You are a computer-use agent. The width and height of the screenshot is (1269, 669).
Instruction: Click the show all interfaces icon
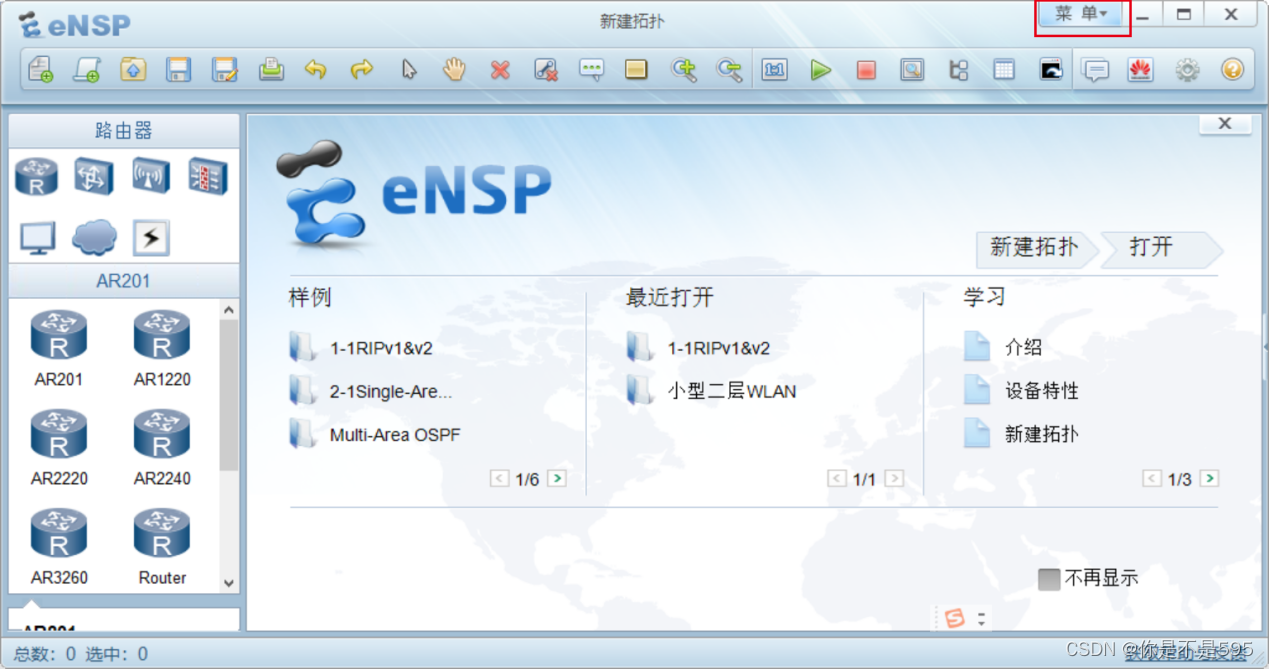tap(958, 70)
